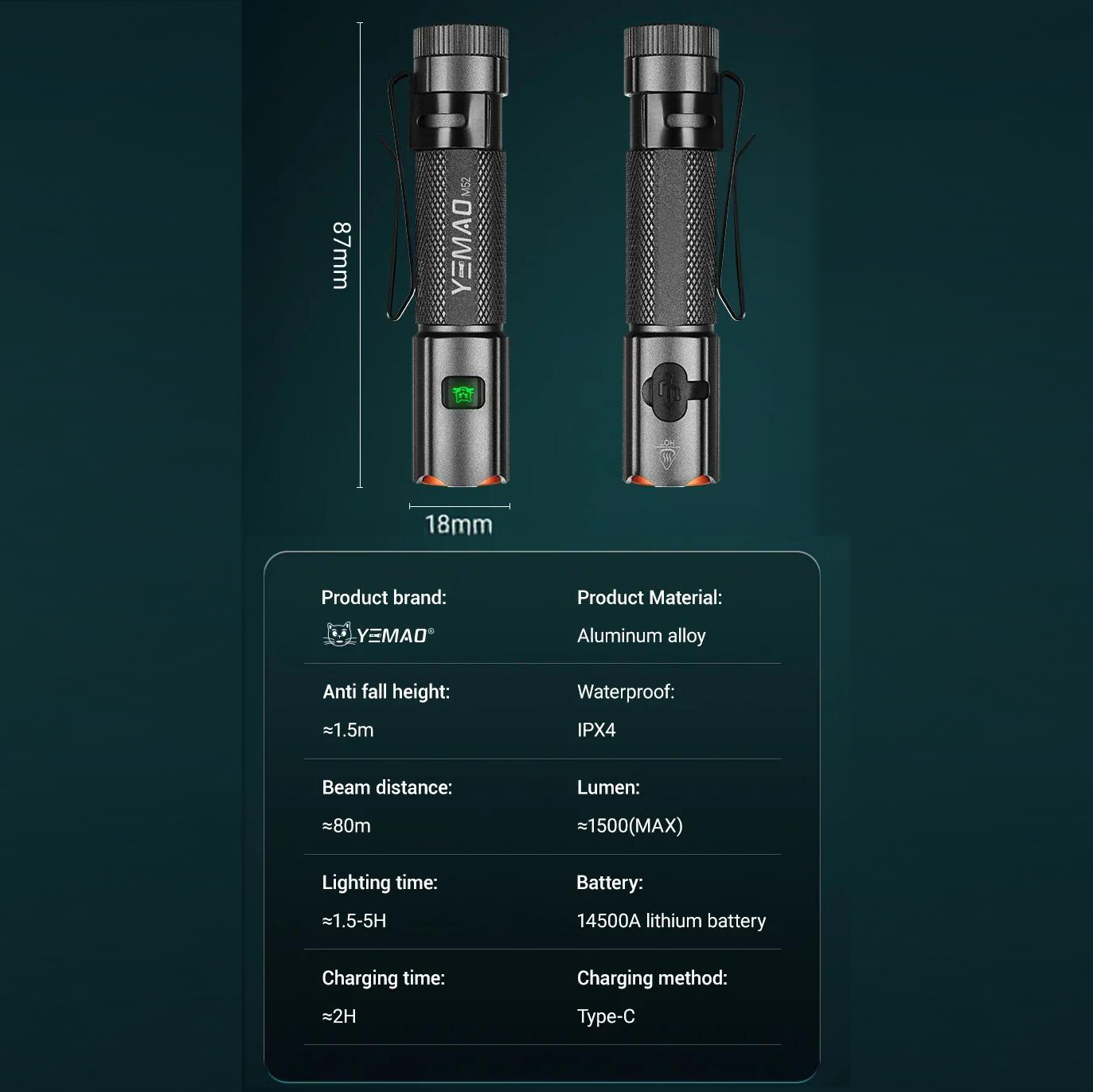Click the USB charging port cover icon
Image resolution: width=1093 pixels, height=1092 pixels.
[673, 388]
